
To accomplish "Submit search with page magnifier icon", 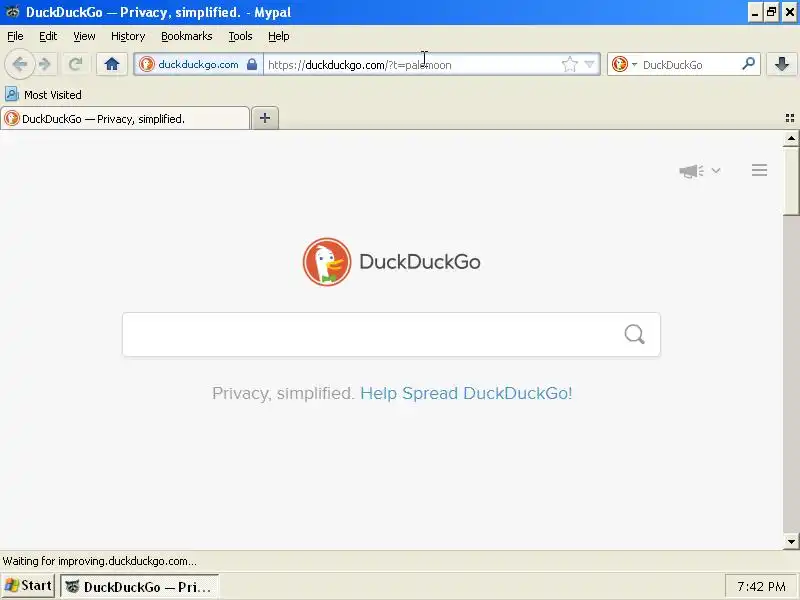I will [635, 335].
